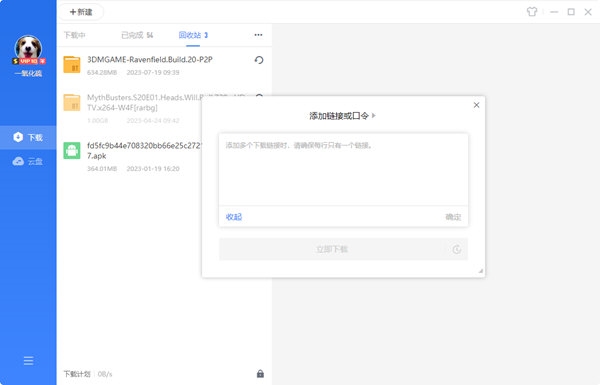Click the dialog resize grip corner
The image size is (600, 385).
pos(481,271)
